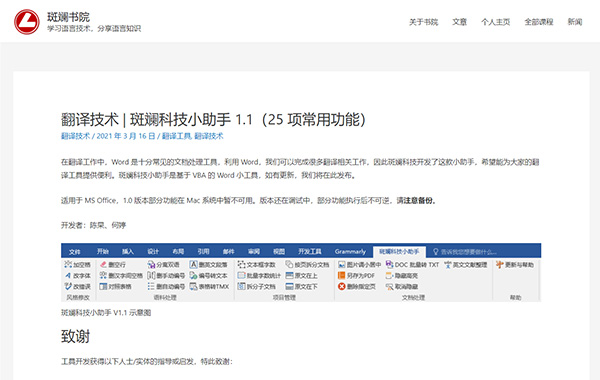Open the 审阅 ribbon tab
The width and height of the screenshot is (600, 380).
[254, 251]
